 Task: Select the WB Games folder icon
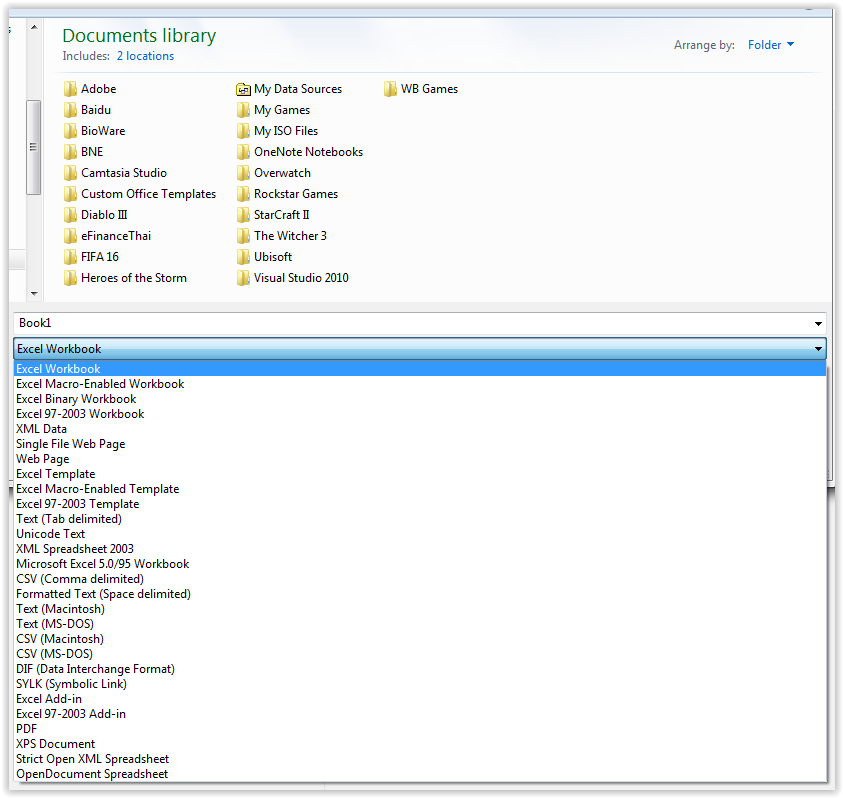[x=390, y=89]
